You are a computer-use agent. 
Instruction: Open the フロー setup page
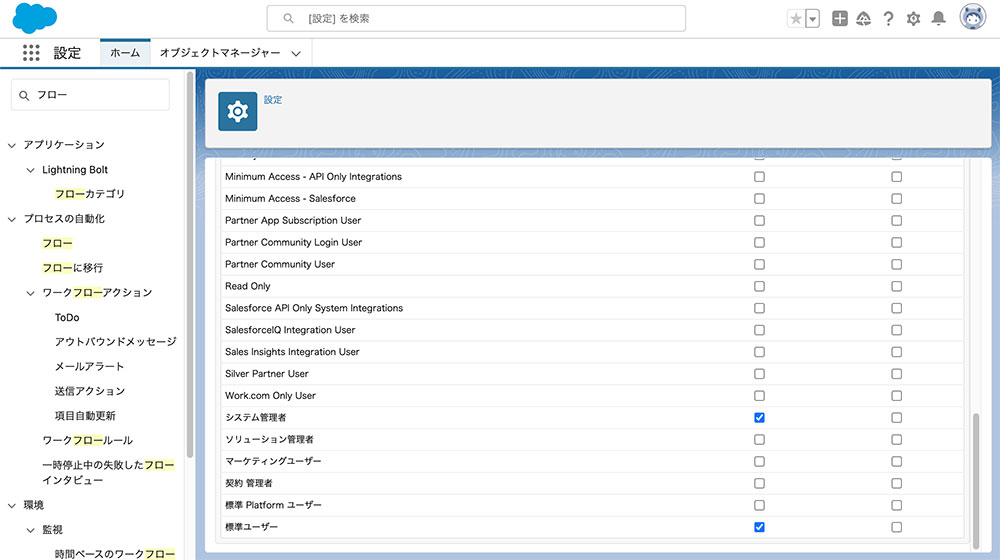pyautogui.click(x=57, y=243)
